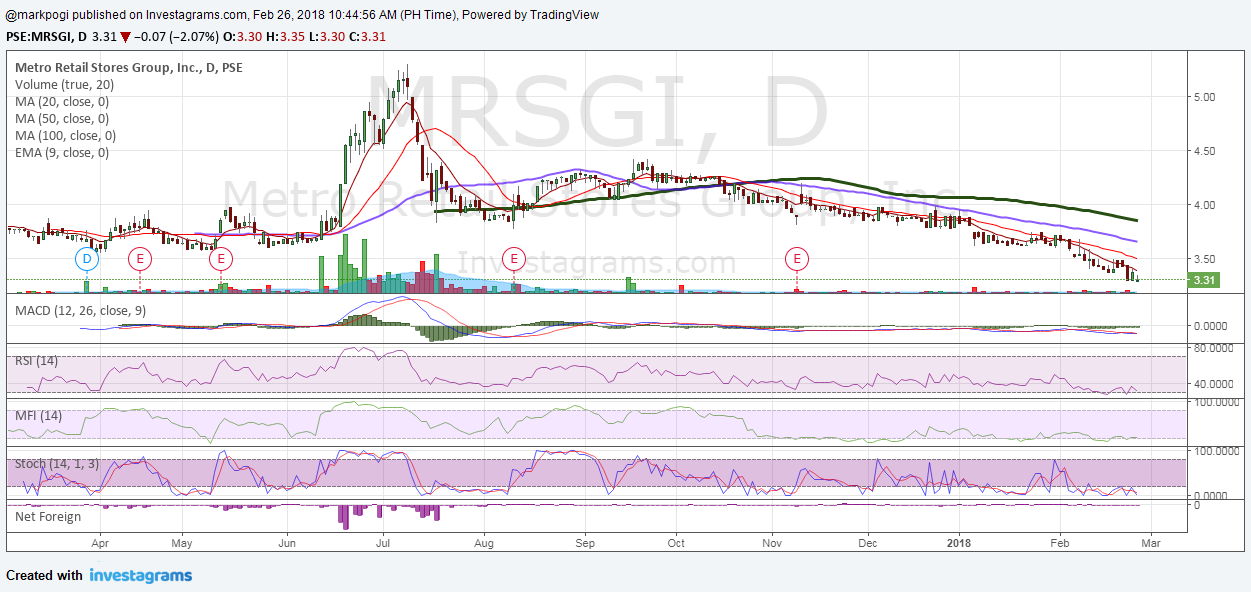Click the "E" earnings marker near November
1251x592 pixels.
[x=797, y=258]
